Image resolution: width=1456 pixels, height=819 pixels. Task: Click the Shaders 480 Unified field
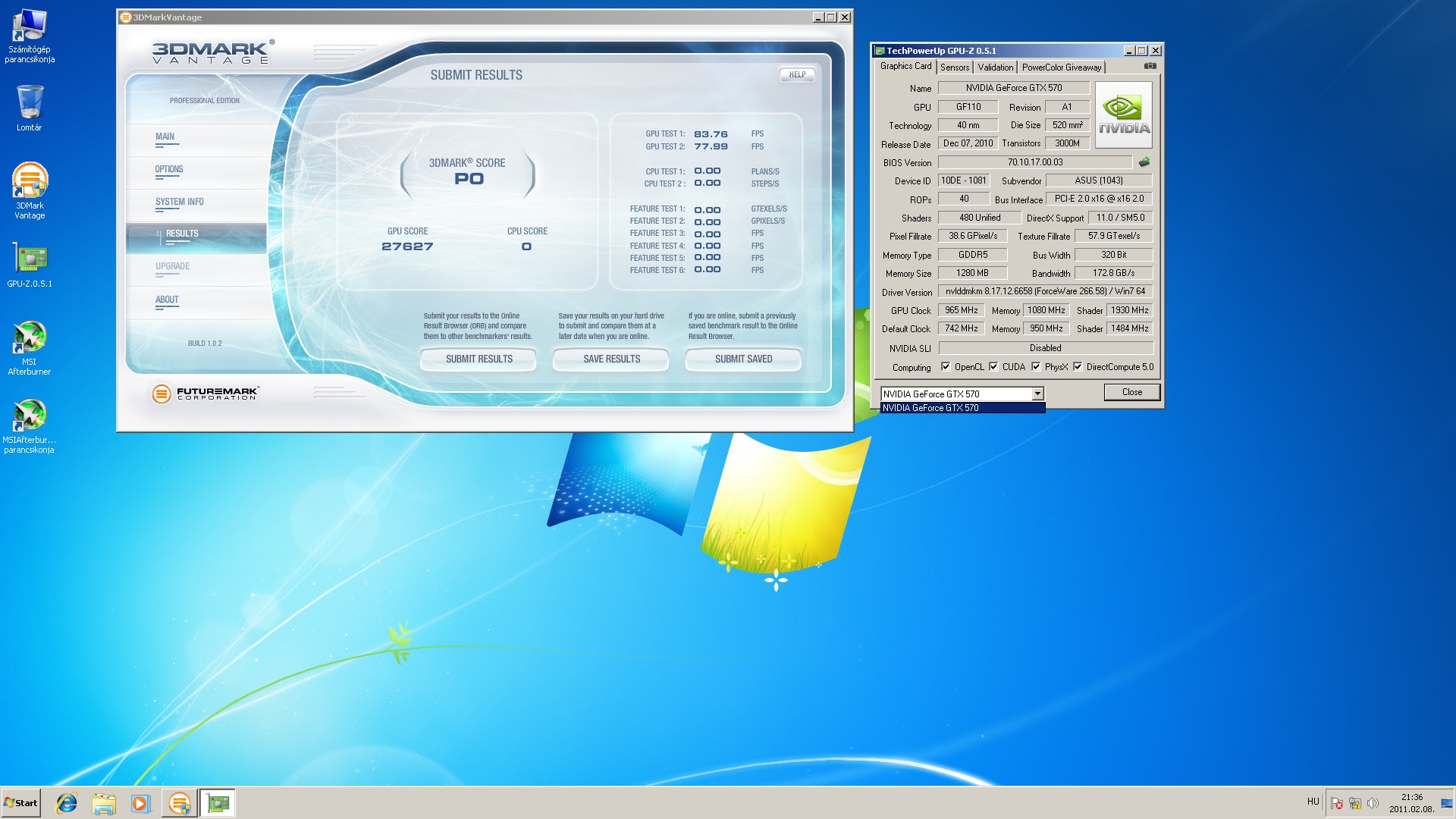pyautogui.click(x=980, y=218)
